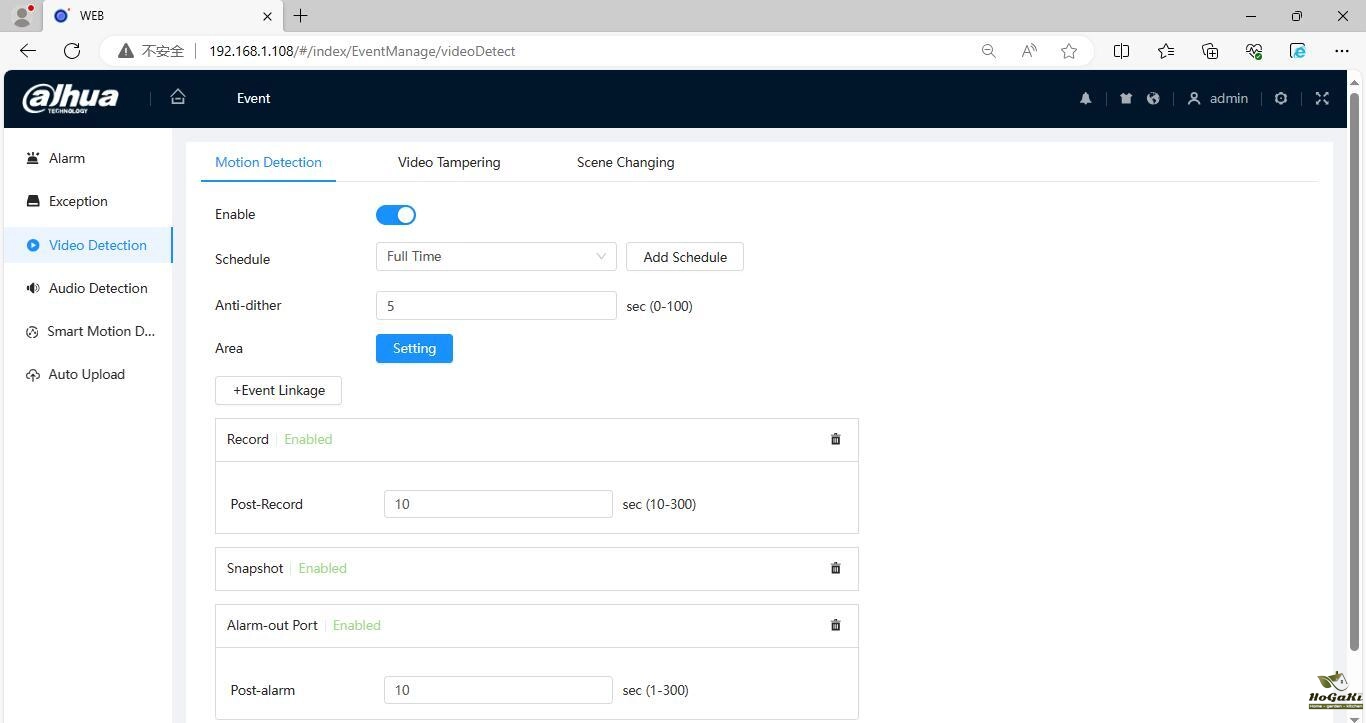Screen dimensions: 1366x723
Task: Click the page's vertical scrollbar
Action: (x=1355, y=370)
